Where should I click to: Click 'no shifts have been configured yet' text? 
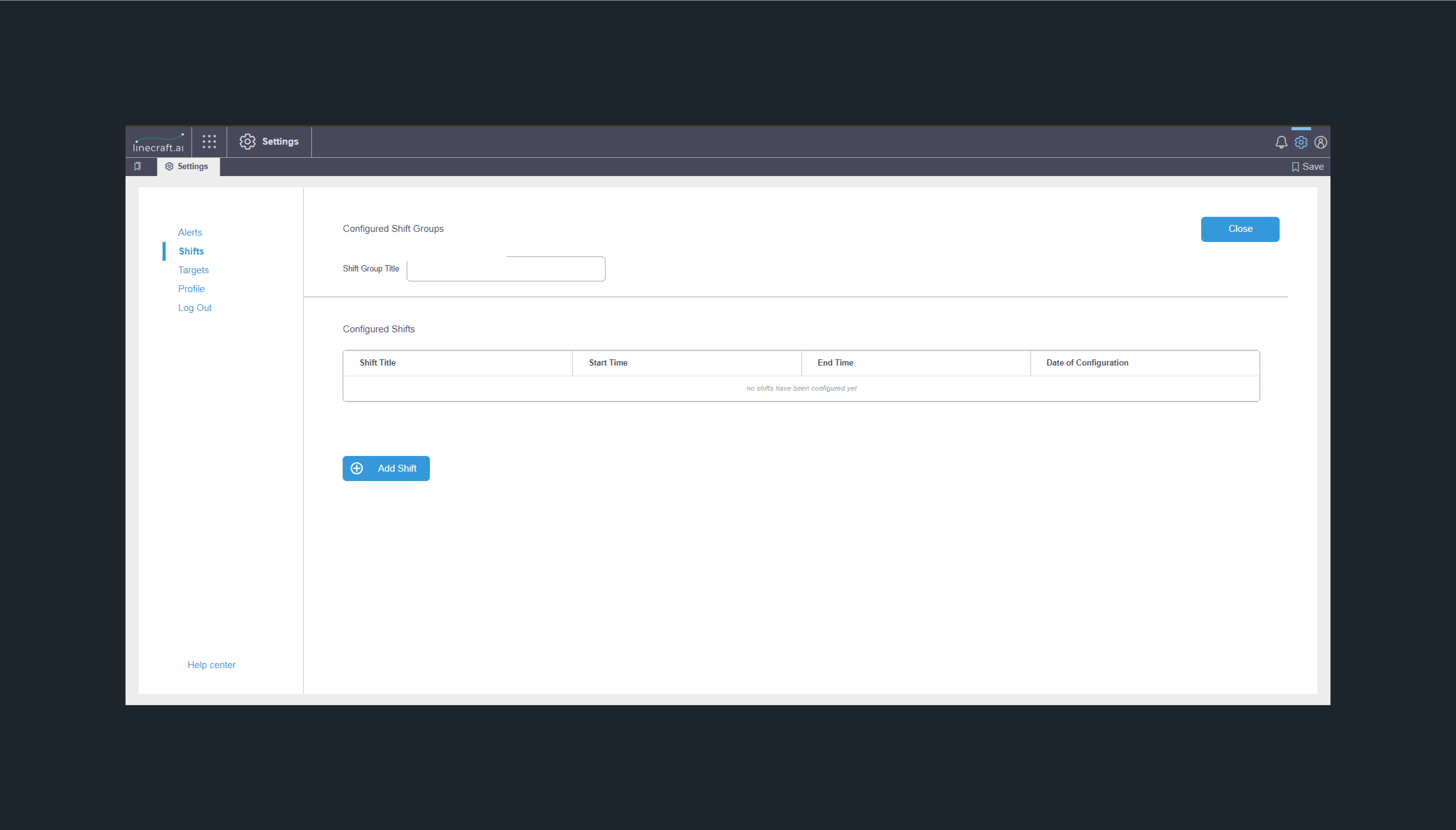coord(801,388)
